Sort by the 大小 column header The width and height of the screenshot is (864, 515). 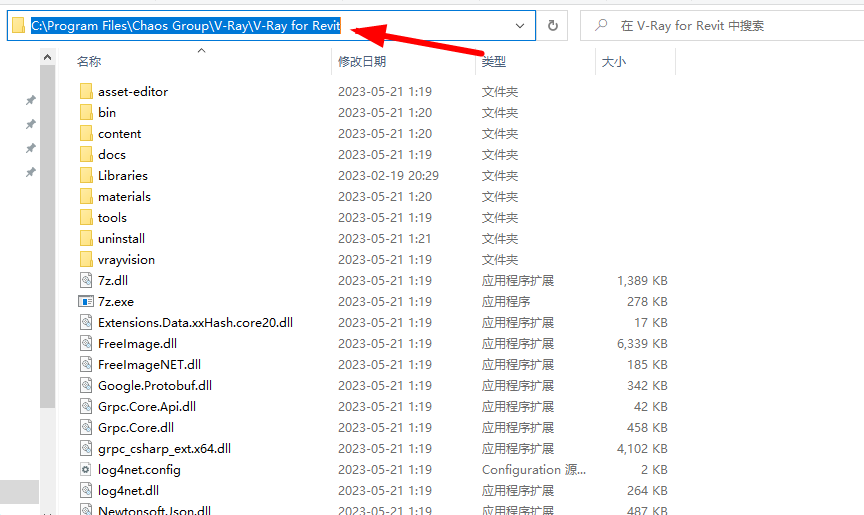[614, 61]
